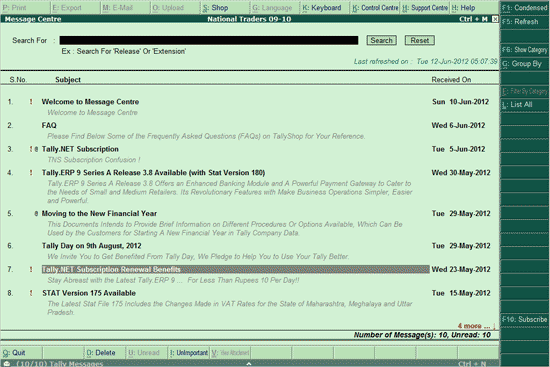Viewport: 550px width, 367px height.
Task: Expand the bottom panel with up chevron
Action: [249, 364]
